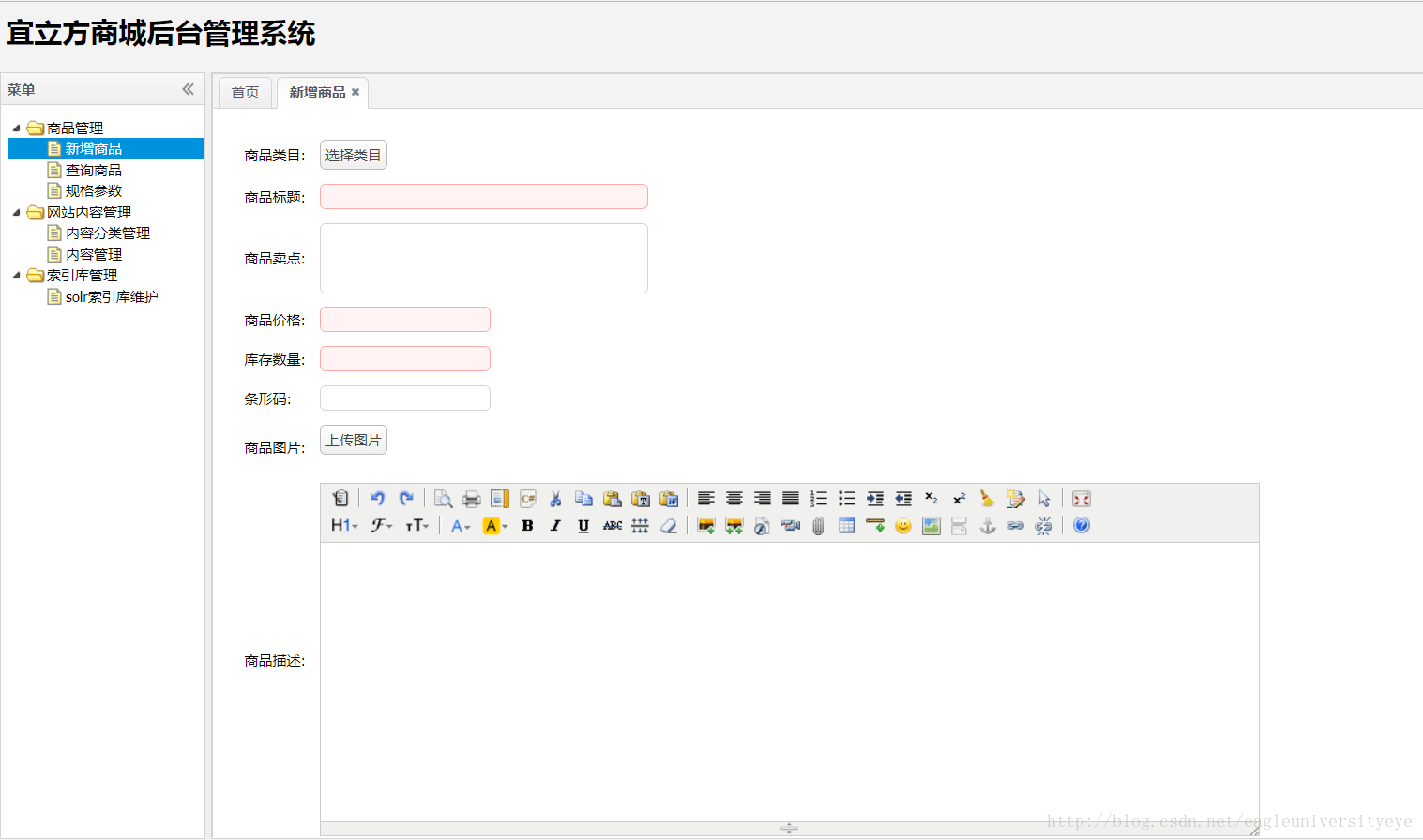Increase indent
The width and height of the screenshot is (1423, 840).
click(874, 499)
